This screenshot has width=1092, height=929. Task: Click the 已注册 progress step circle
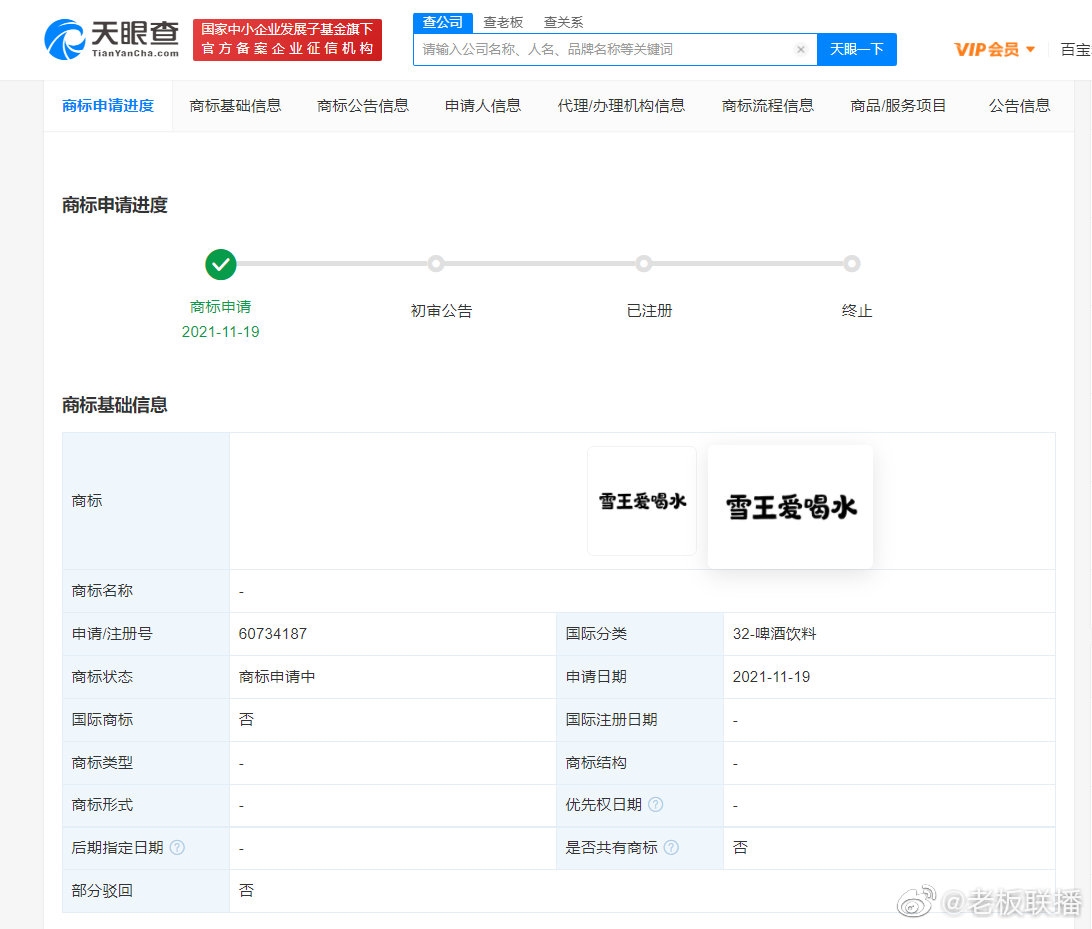(x=644, y=264)
